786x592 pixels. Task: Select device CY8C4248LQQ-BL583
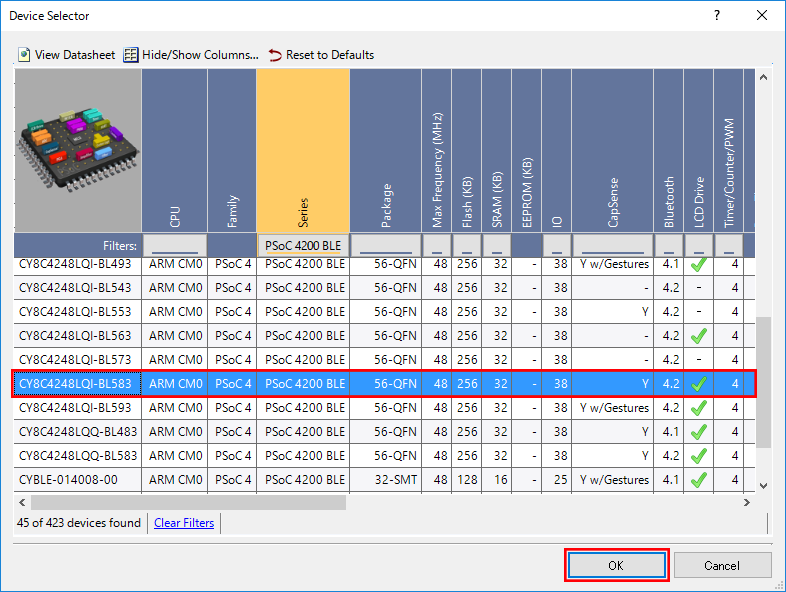[x=384, y=456]
